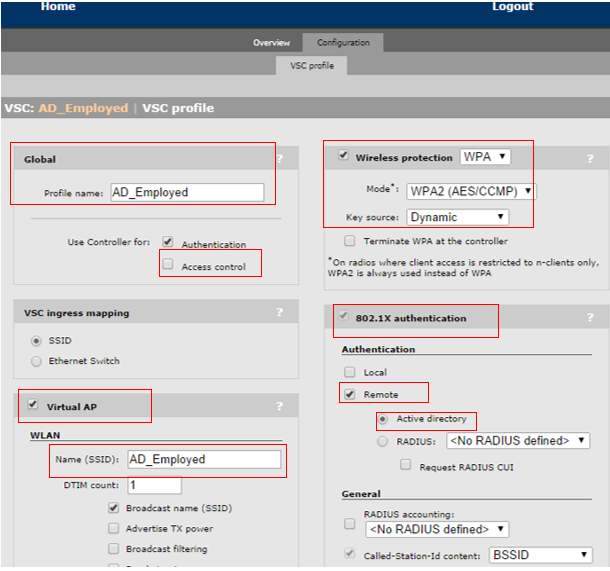Switch to the Overview tab
The width and height of the screenshot is (610, 571).
[x=272, y=42]
